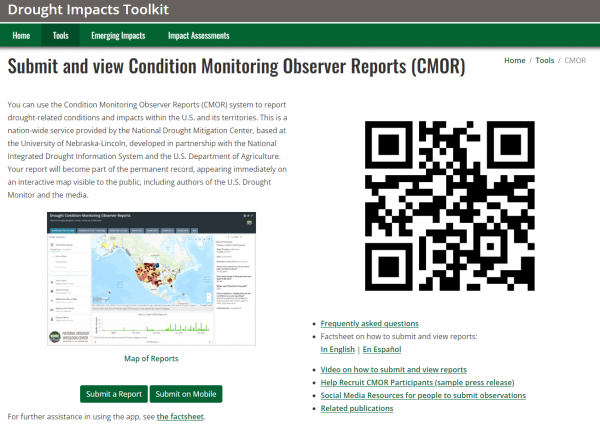Open the En Español factsheet link
The image size is (600, 429).
coord(382,349)
